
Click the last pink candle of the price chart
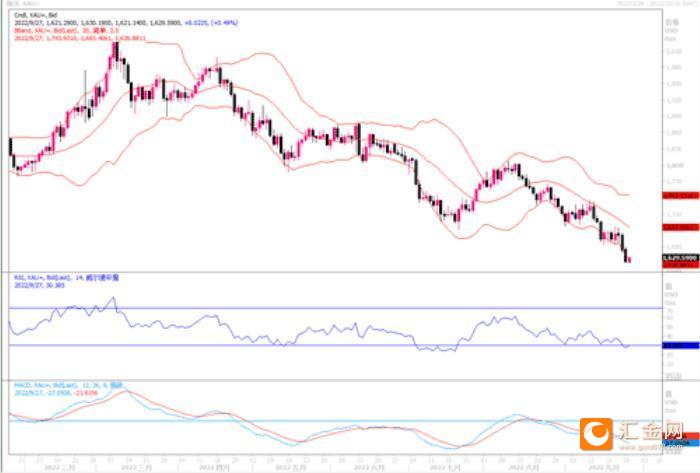pyautogui.click(x=629, y=260)
